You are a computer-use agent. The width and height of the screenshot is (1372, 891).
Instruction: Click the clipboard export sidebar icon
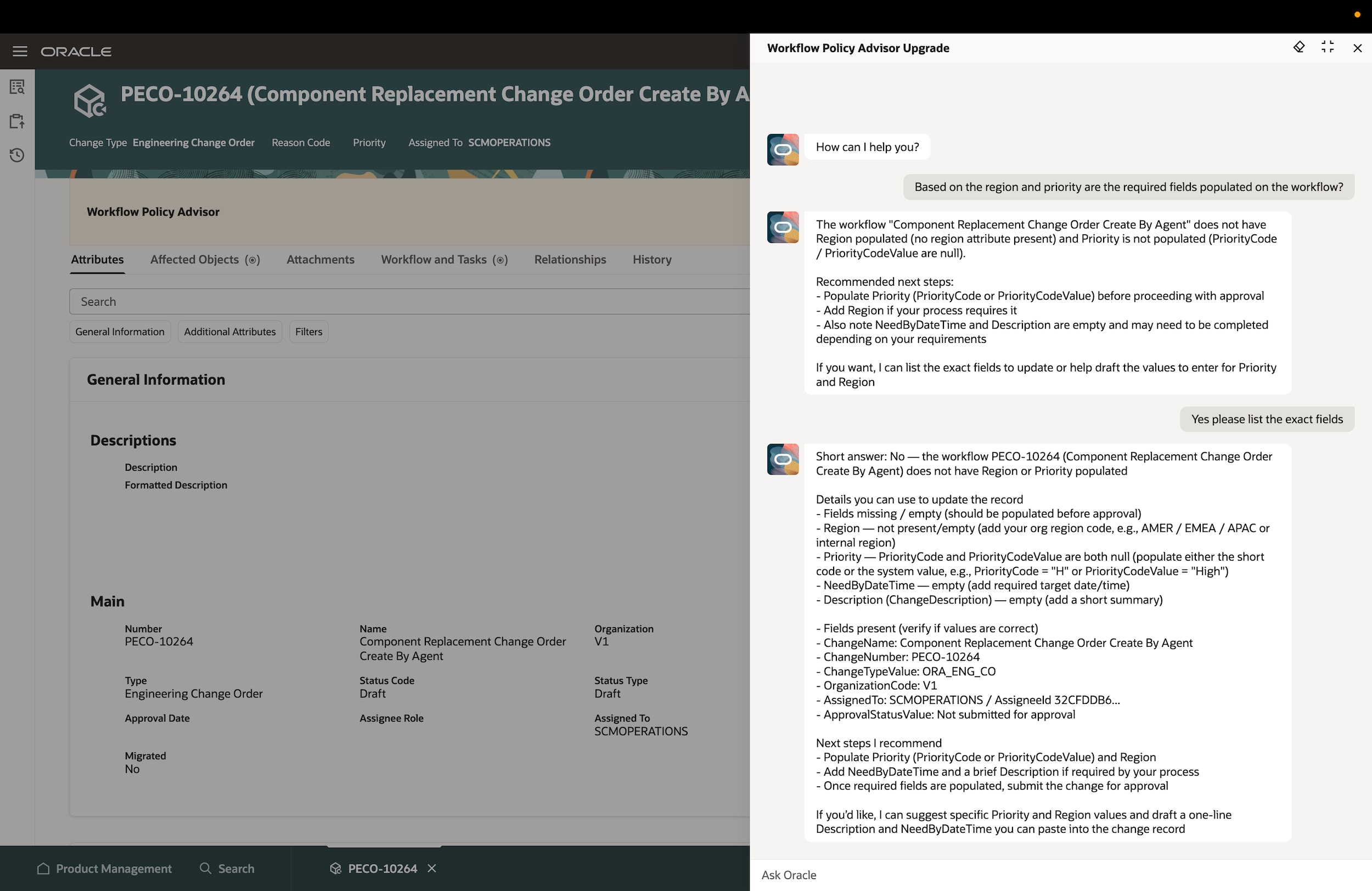click(x=18, y=121)
